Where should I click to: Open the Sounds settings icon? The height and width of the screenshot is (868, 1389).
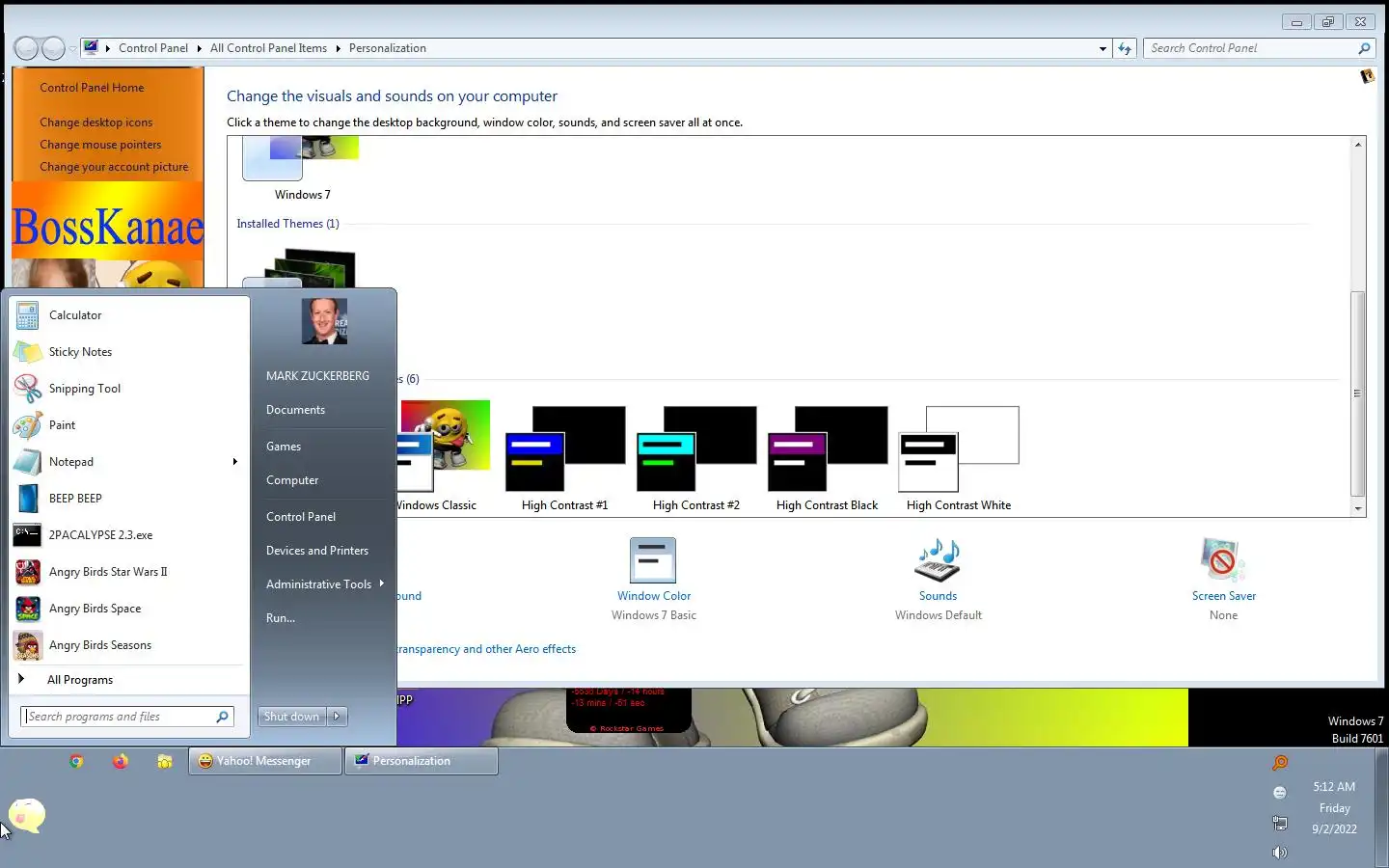pyautogui.click(x=938, y=560)
